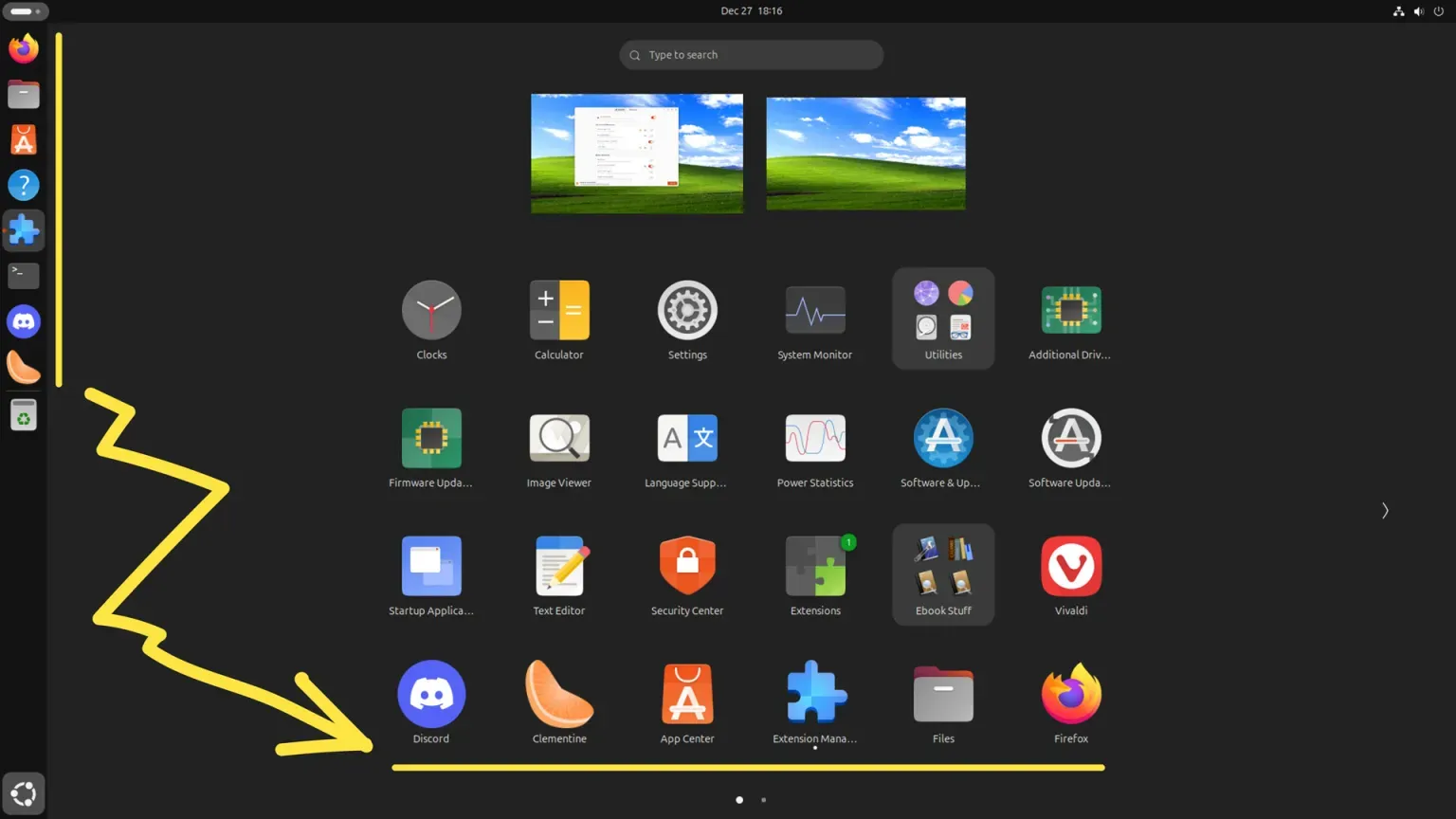1456x819 pixels.
Task: Open Firmware Updater app
Action: point(431,447)
